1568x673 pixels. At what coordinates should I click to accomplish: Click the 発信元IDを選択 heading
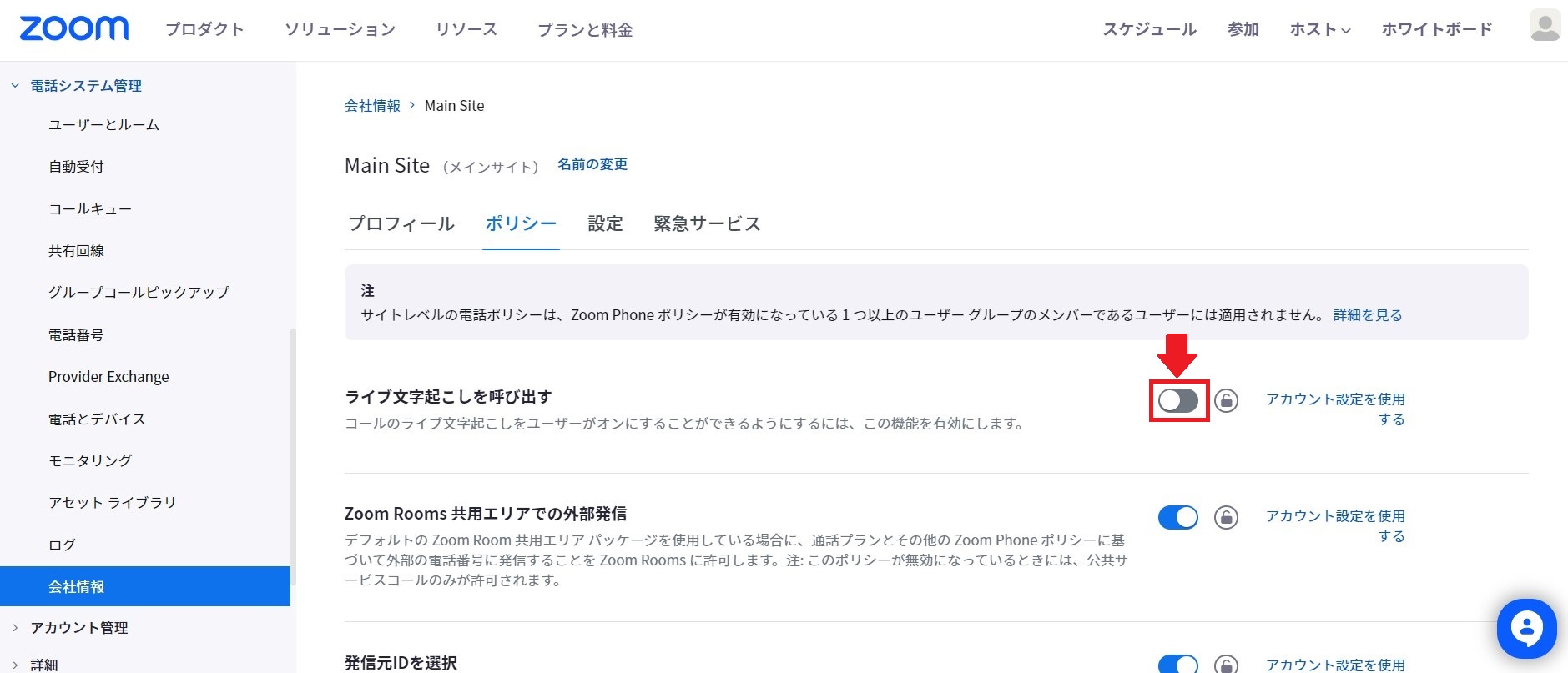[401, 663]
